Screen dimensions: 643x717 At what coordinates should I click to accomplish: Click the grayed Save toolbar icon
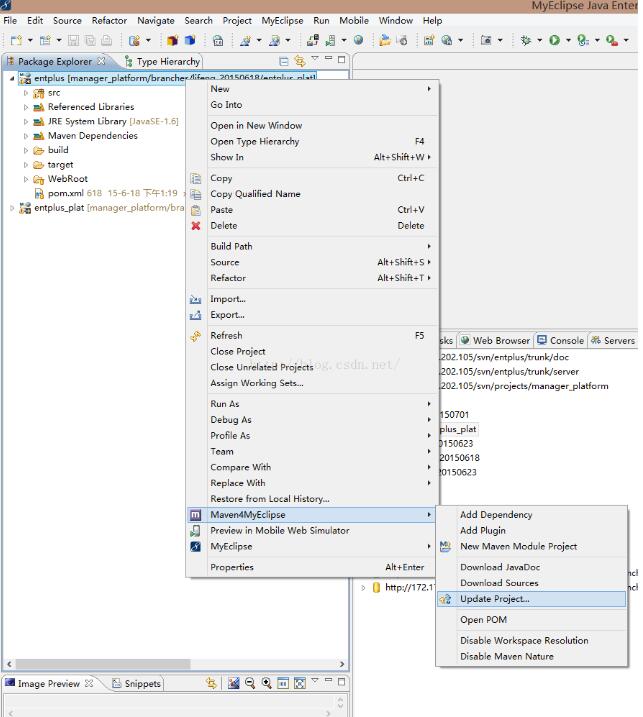pos(73,40)
